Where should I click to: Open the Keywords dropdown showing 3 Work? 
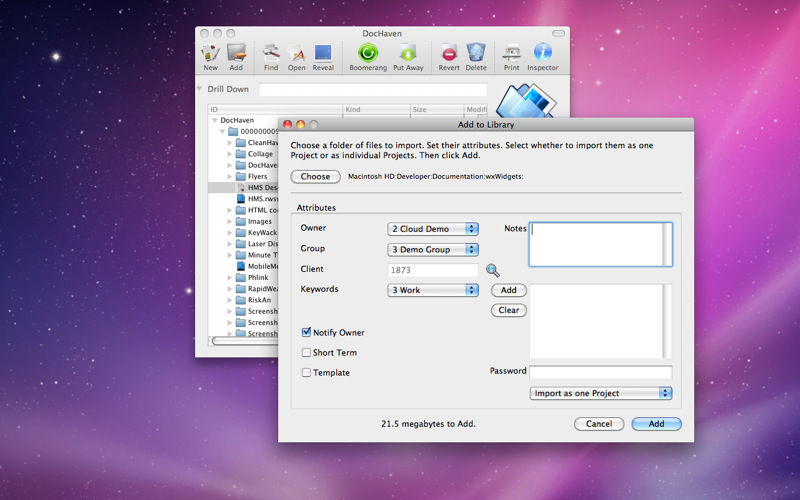[x=433, y=290]
